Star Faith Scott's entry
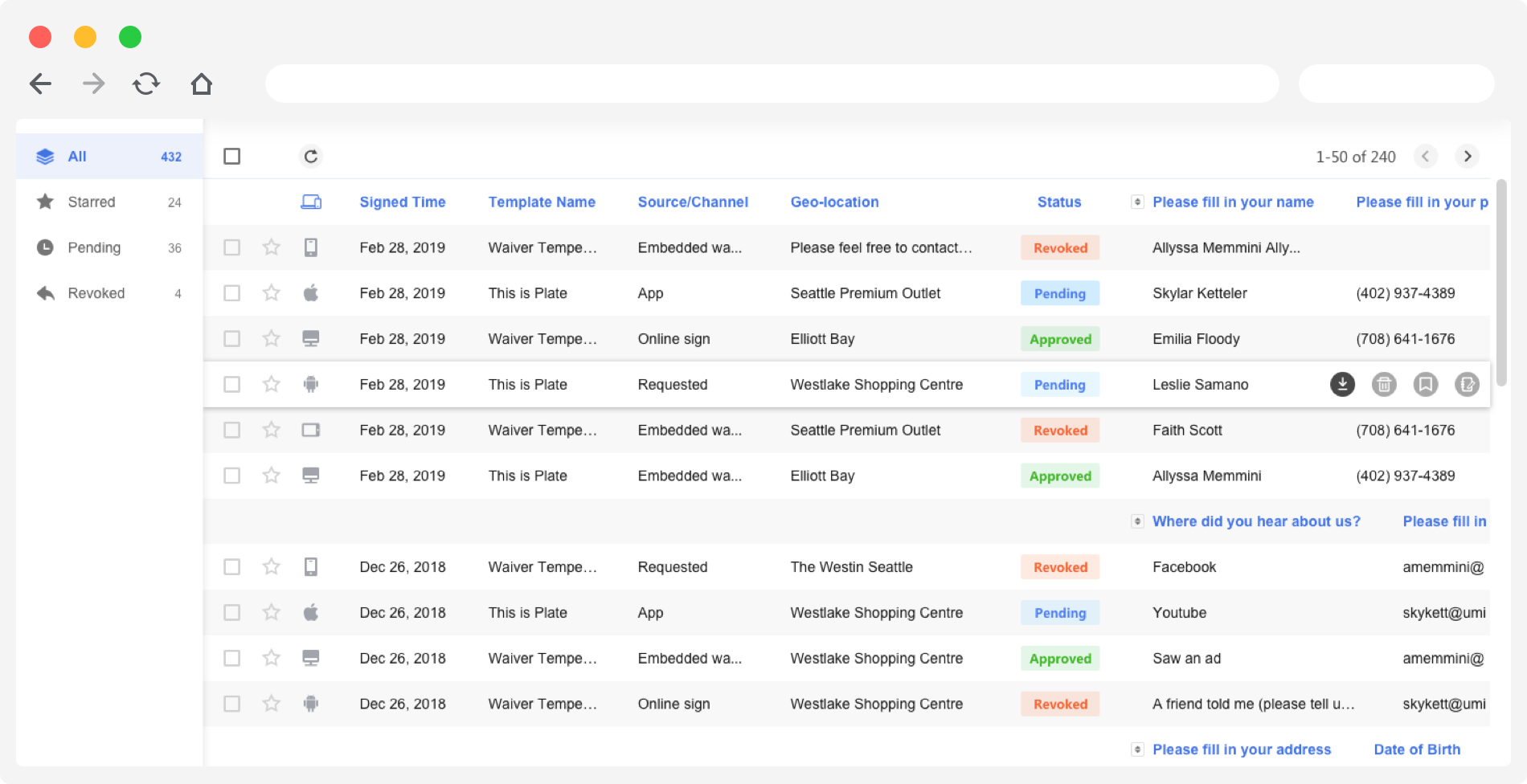The width and height of the screenshot is (1527, 784). tap(271, 430)
